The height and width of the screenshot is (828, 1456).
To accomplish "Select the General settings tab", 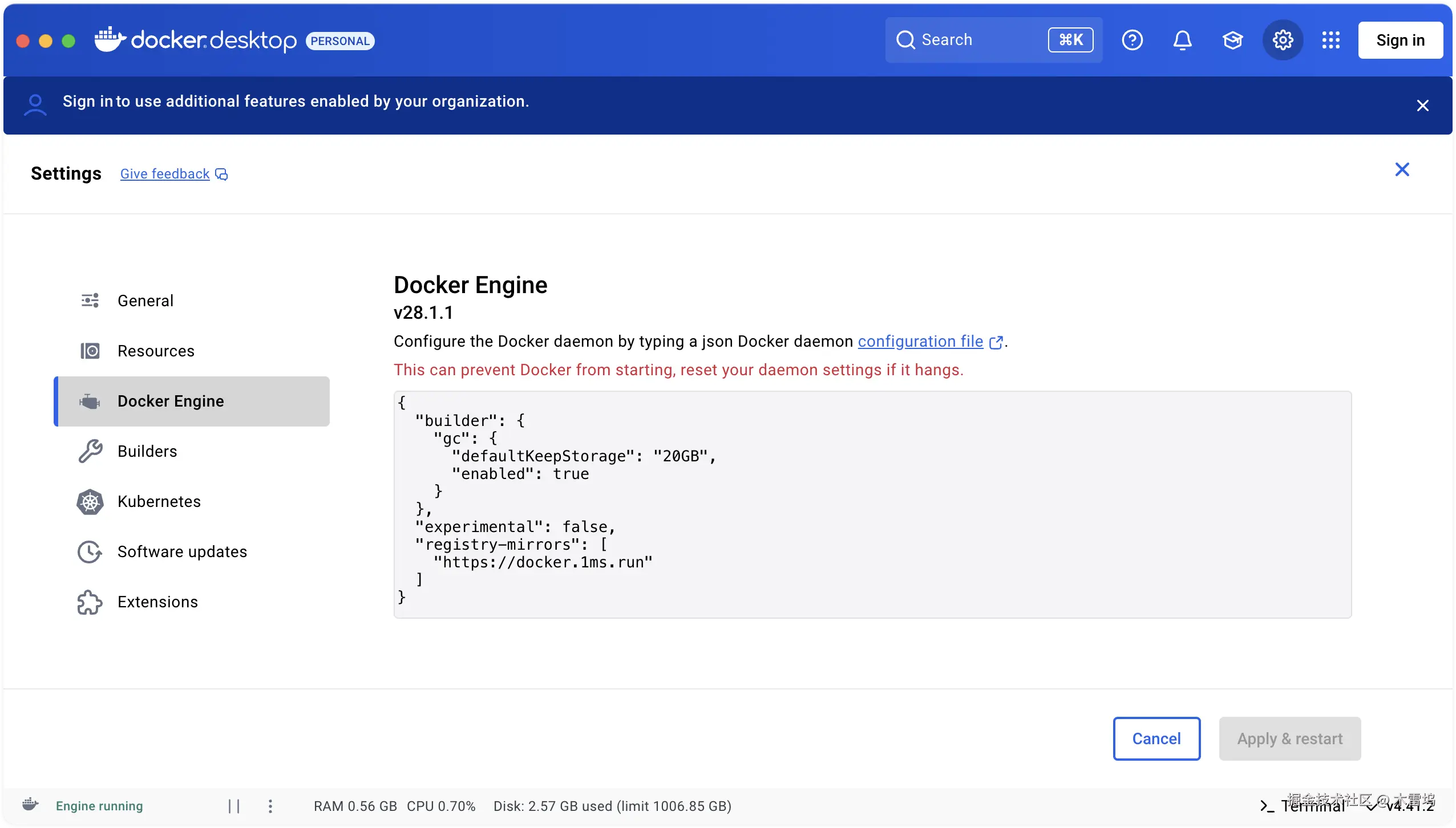I will (145, 301).
